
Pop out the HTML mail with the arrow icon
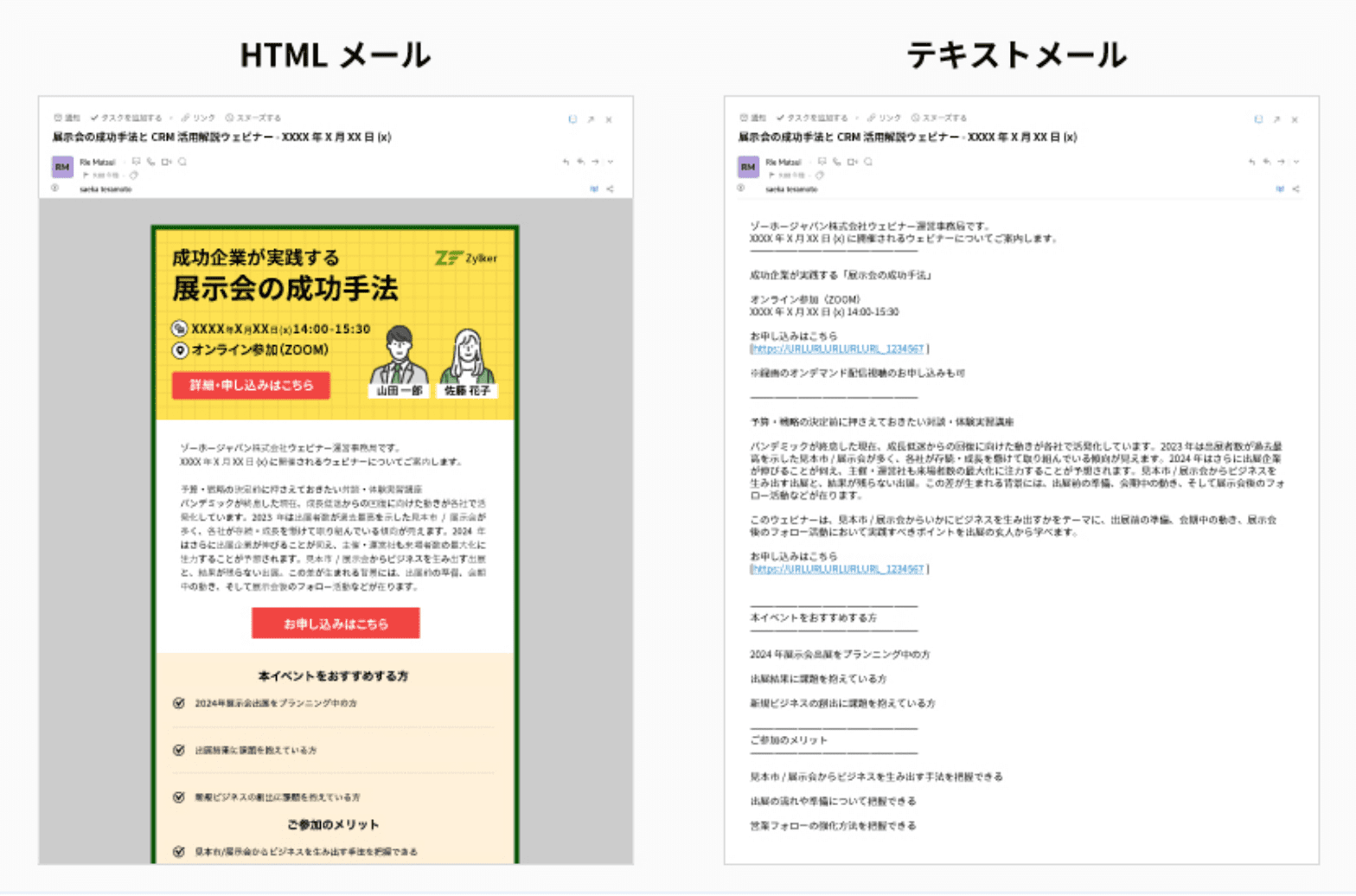click(x=591, y=119)
